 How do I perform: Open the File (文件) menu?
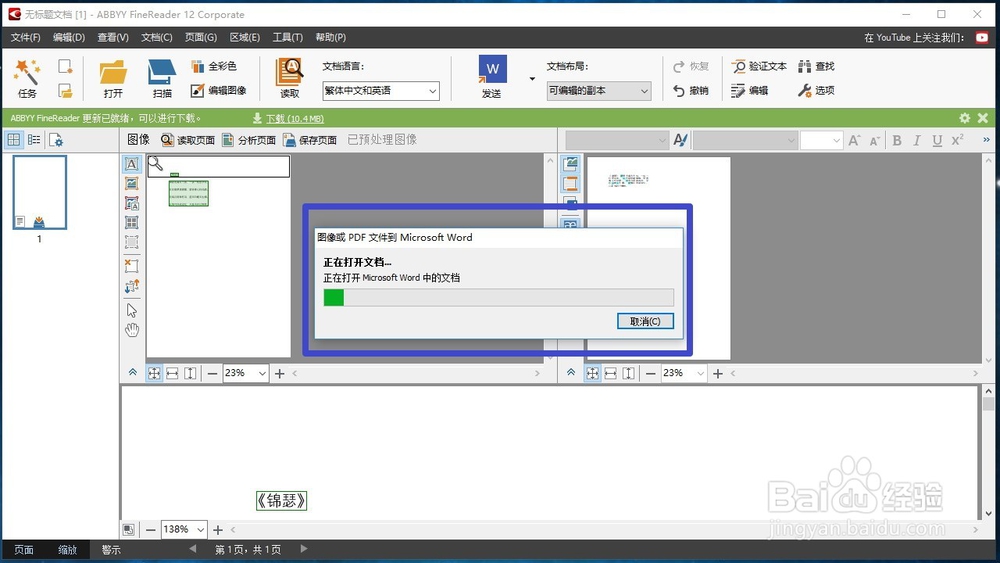pyautogui.click(x=25, y=38)
